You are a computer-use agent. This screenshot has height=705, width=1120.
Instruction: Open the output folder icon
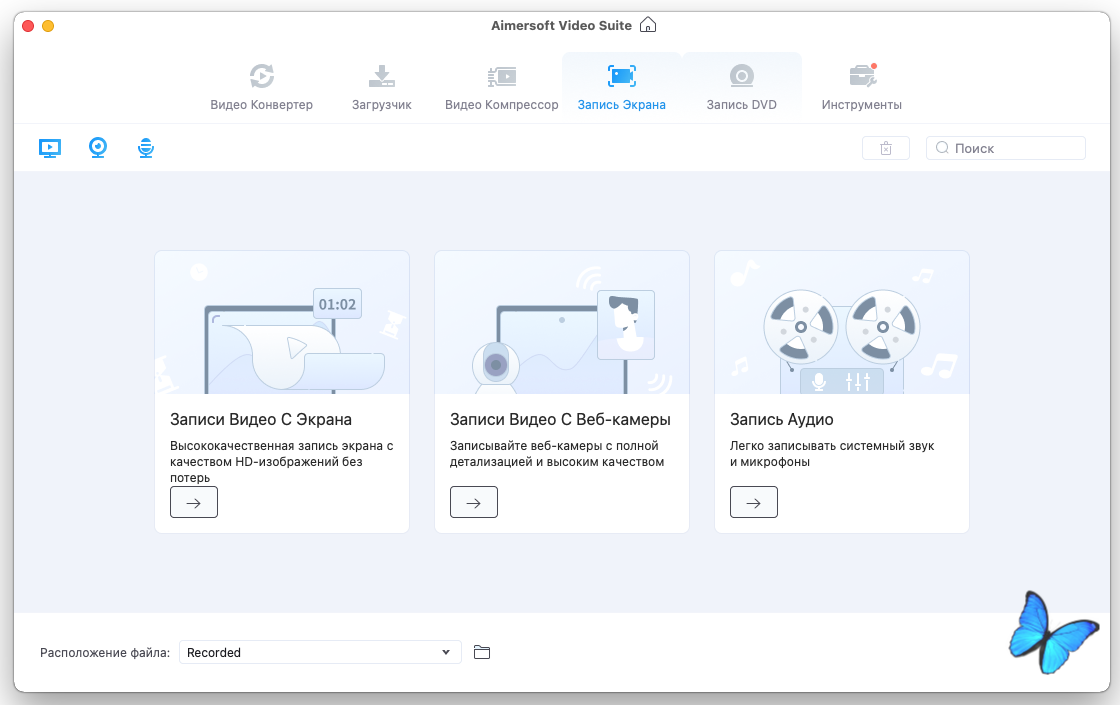(482, 652)
